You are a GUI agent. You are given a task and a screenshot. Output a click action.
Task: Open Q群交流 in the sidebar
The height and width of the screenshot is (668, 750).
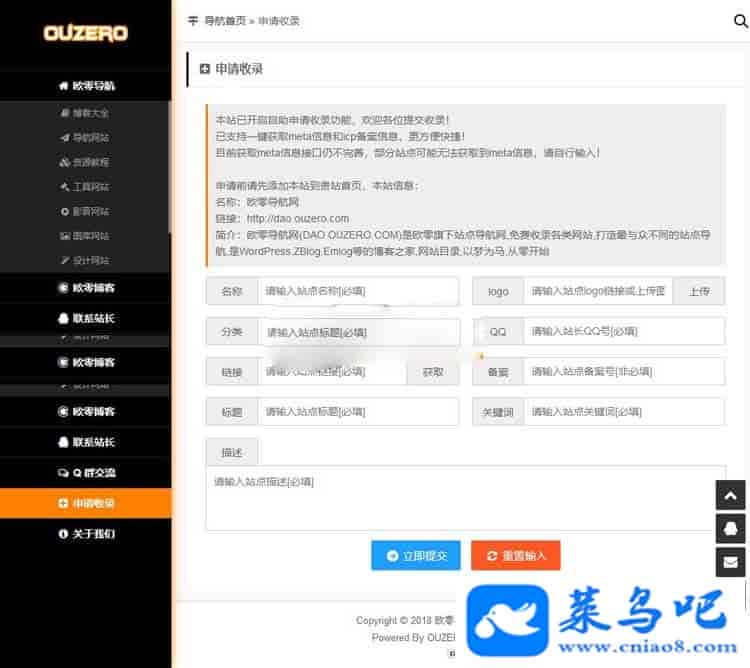[x=85, y=473]
